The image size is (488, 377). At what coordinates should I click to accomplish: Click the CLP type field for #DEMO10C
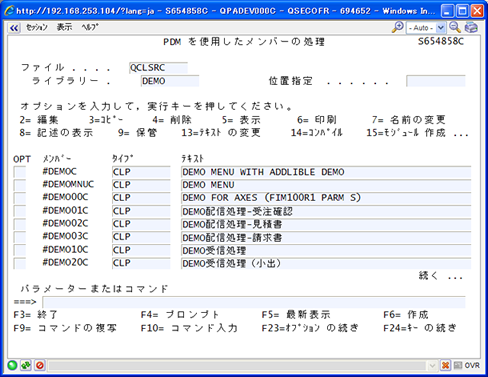[x=141, y=250]
